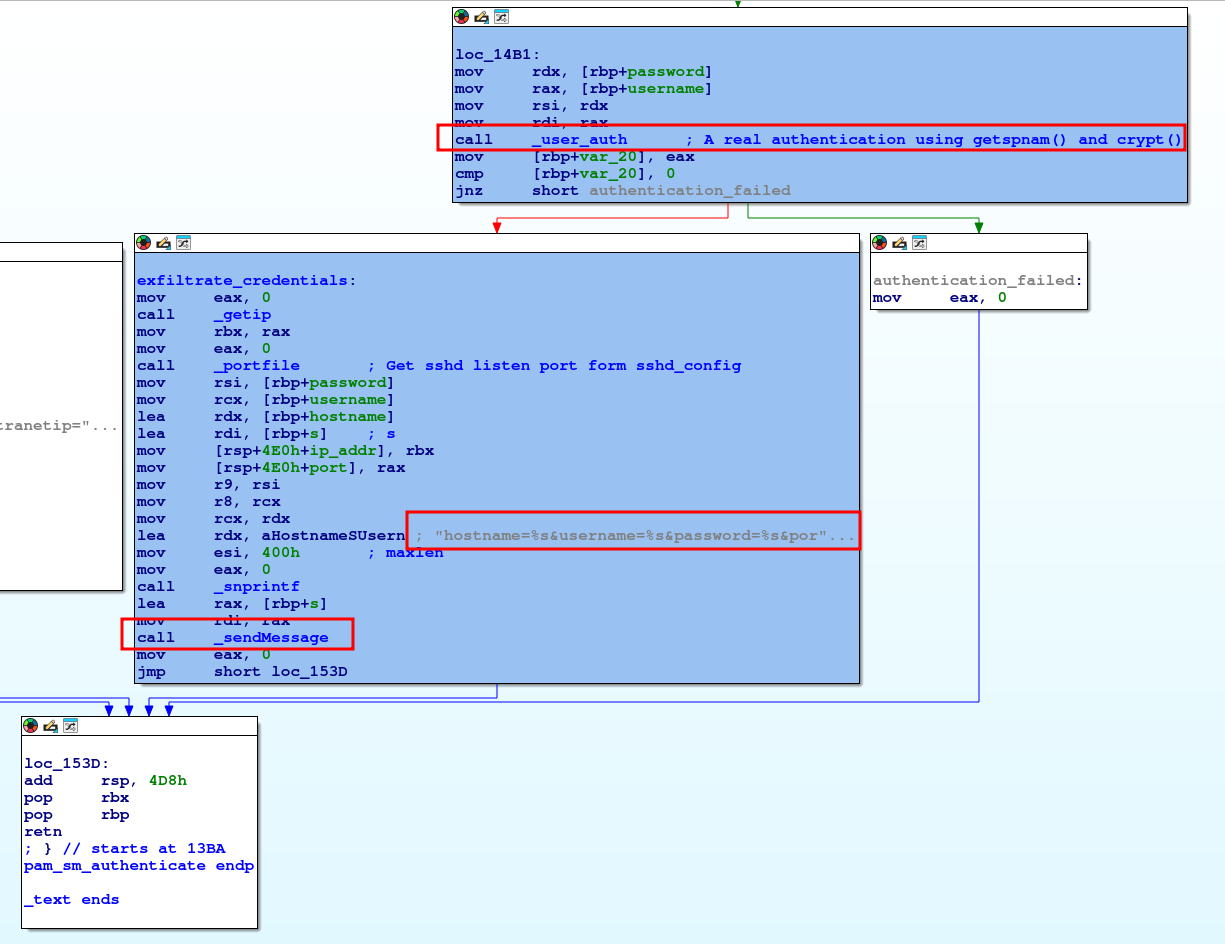This screenshot has height=944, width=1225.
Task: Click group icon on authentication_failed node
Action: click(920, 243)
